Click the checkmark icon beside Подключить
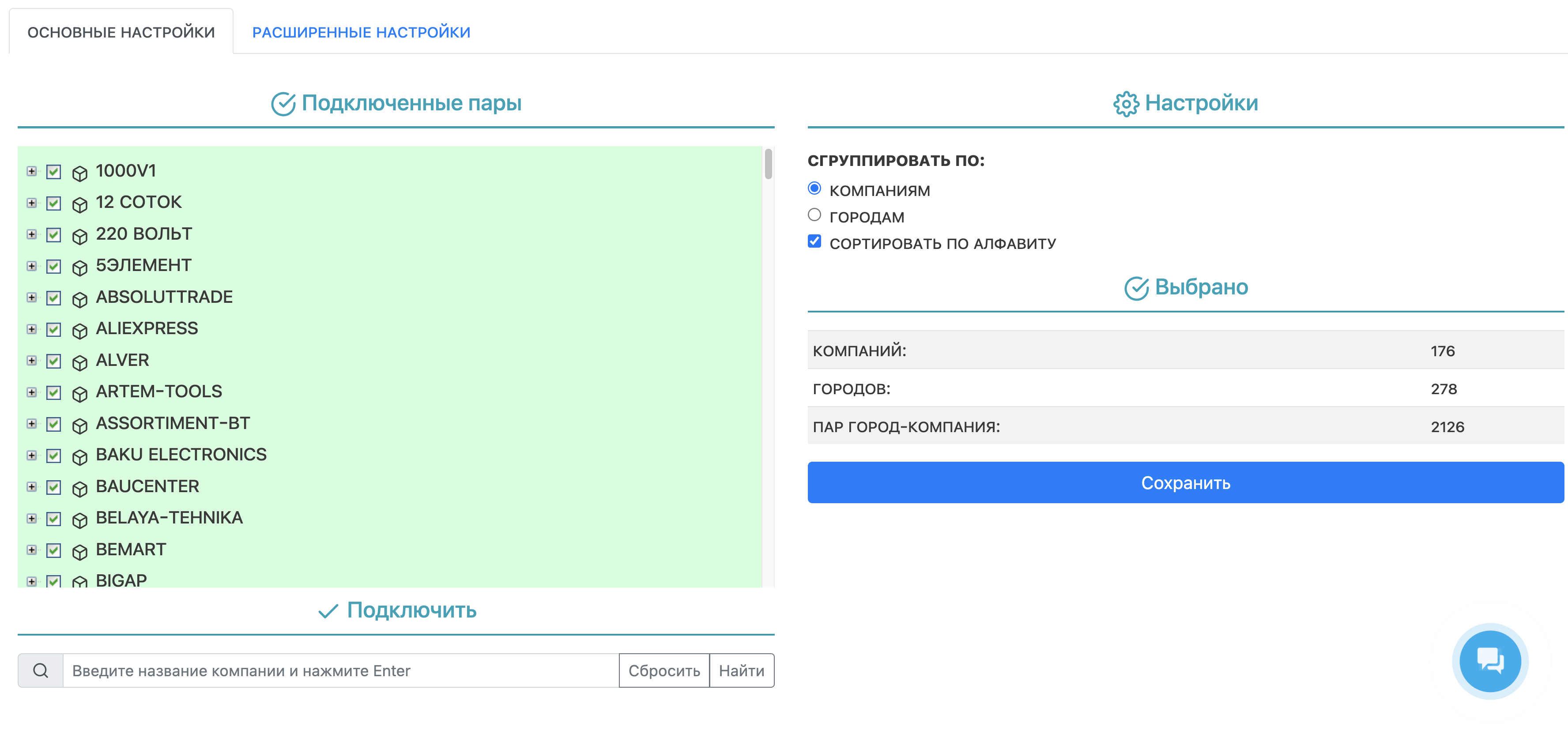Image resolution: width=1568 pixels, height=738 pixels. coord(328,611)
